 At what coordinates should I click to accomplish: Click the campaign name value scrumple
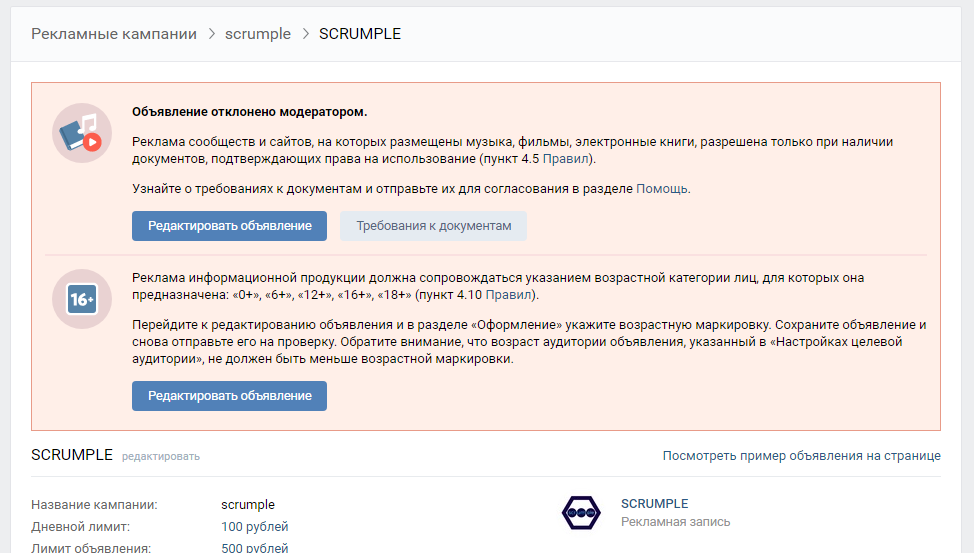click(248, 505)
